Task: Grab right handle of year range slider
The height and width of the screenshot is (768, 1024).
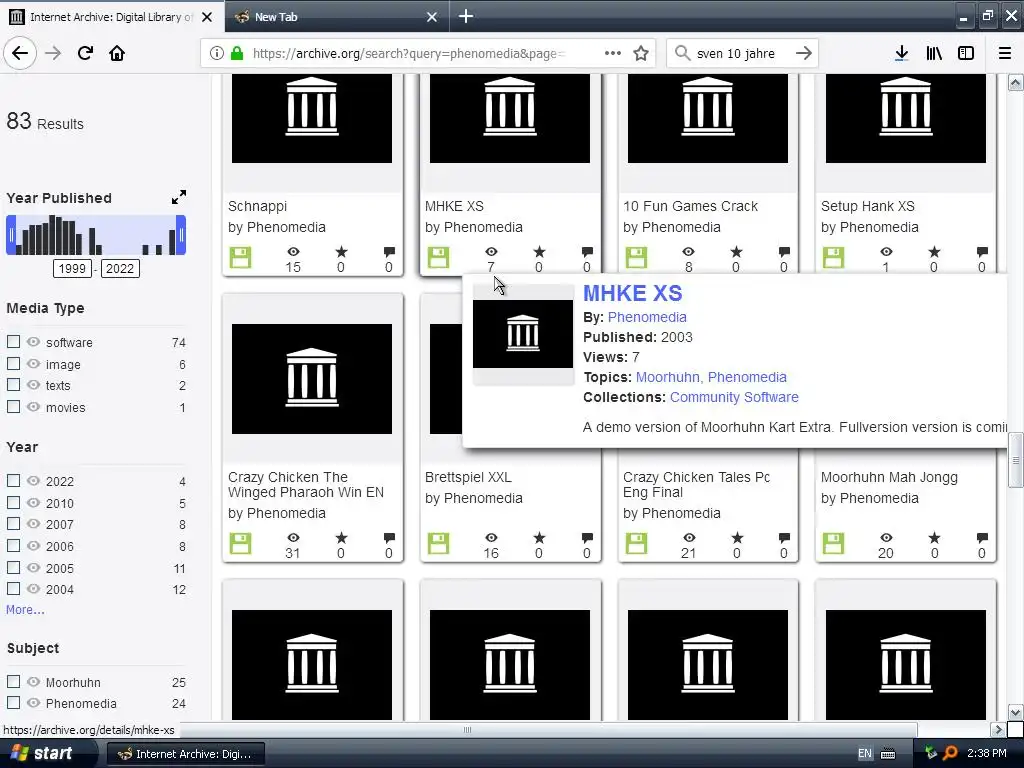Action: [x=181, y=235]
